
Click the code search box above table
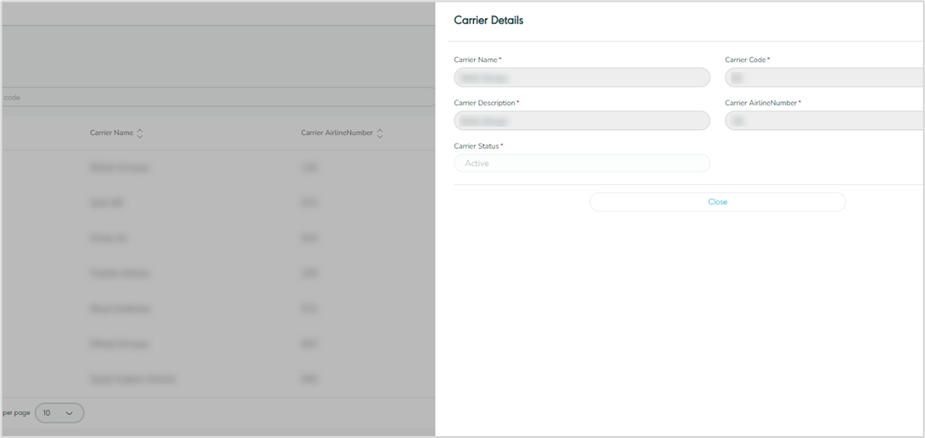pos(200,97)
